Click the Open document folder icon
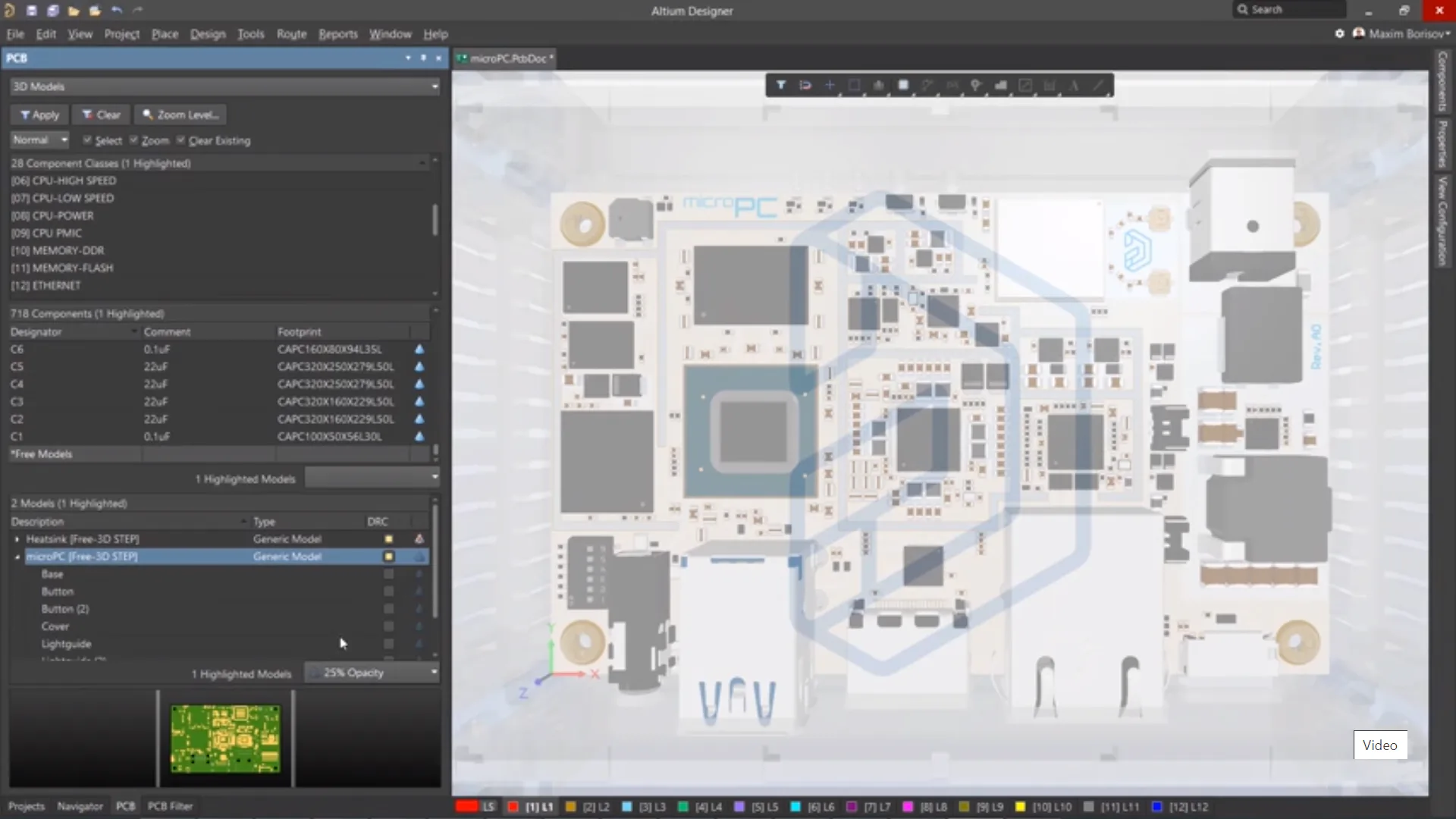 click(x=74, y=11)
